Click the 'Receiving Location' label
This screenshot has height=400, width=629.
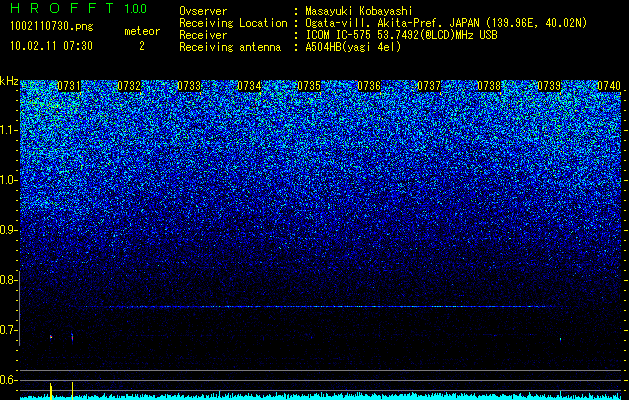(233, 23)
